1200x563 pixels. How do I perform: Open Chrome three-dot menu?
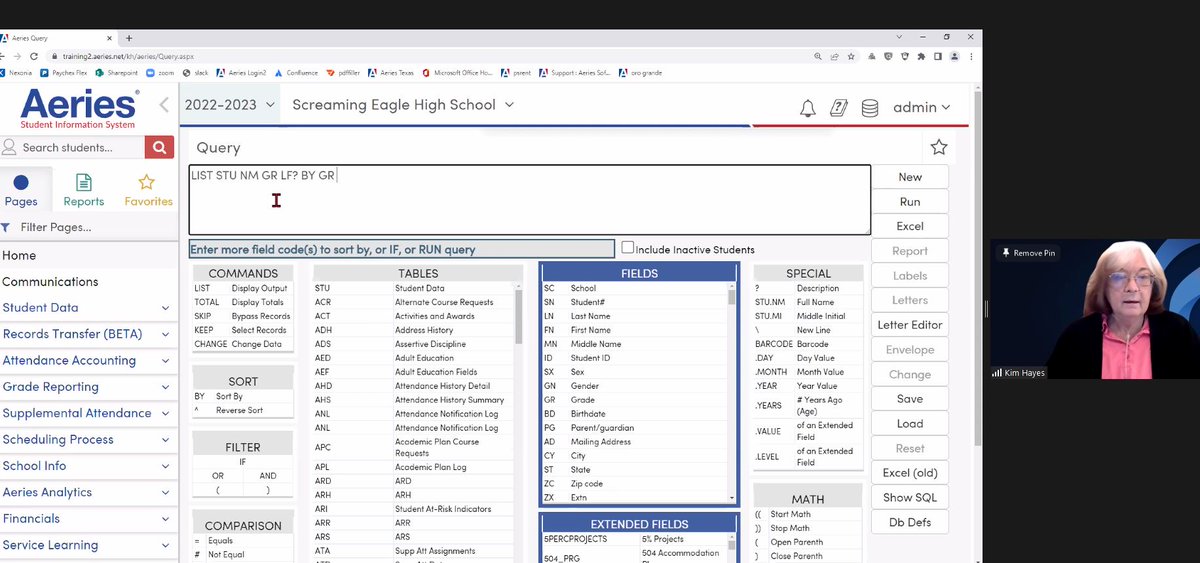[971, 57]
